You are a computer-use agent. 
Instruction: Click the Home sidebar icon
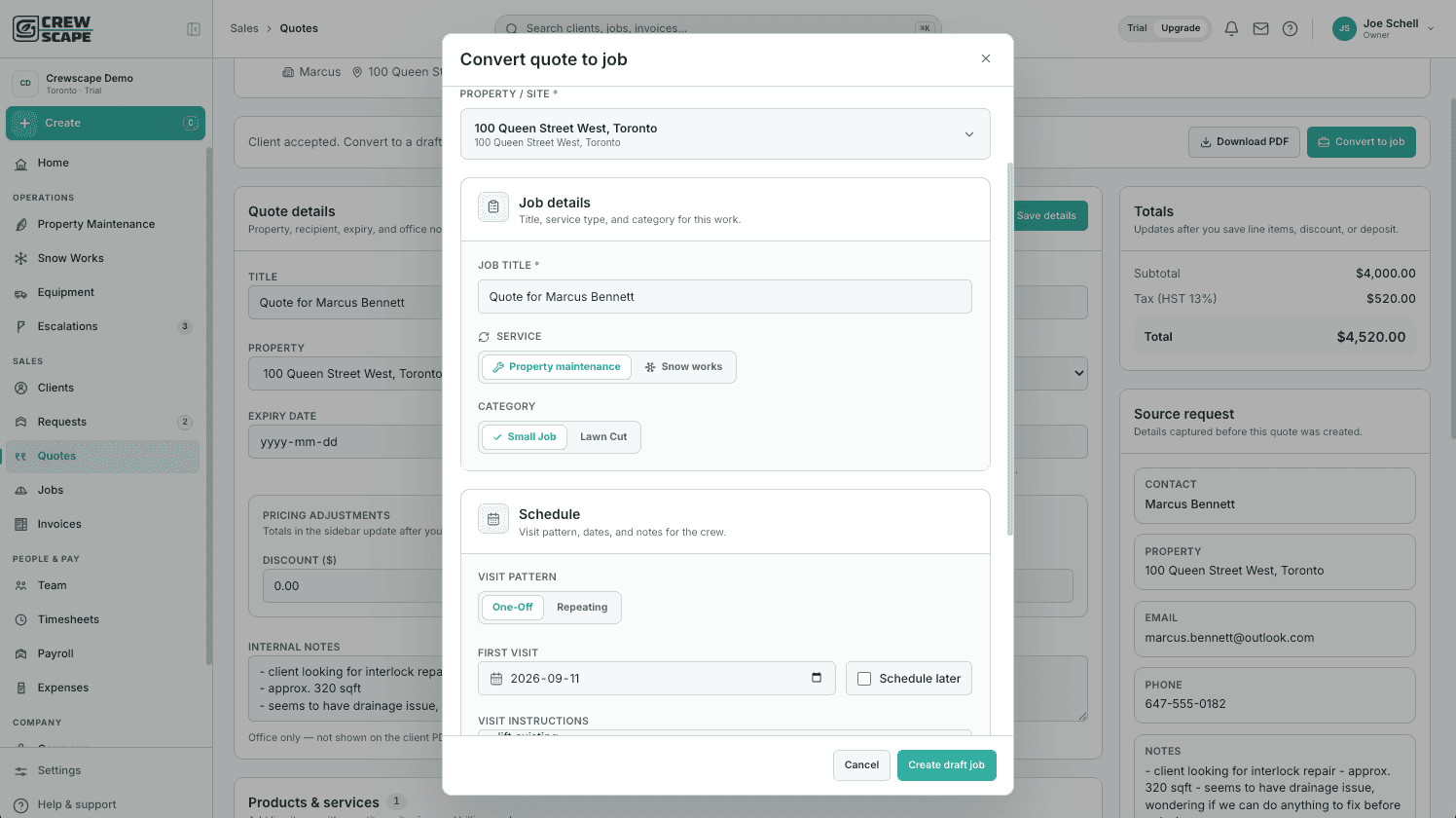tap(21, 164)
